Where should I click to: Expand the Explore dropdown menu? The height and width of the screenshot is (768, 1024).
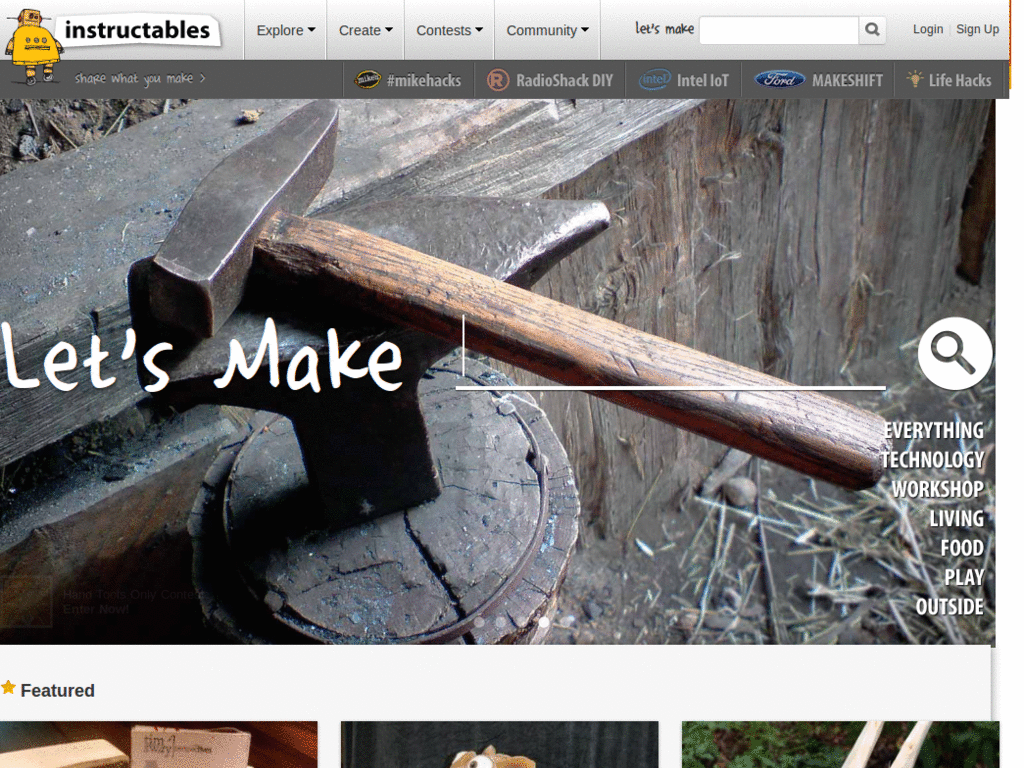pos(285,31)
